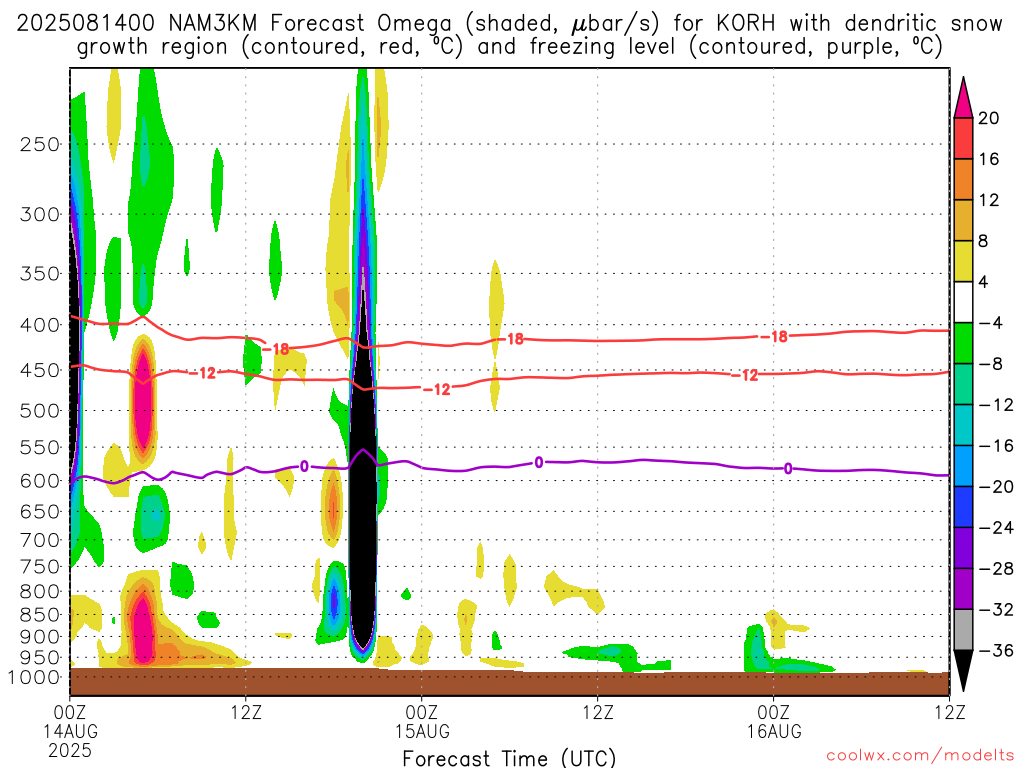Click the colorbar label 16
The width and height of the screenshot is (1024, 768).
point(989,159)
